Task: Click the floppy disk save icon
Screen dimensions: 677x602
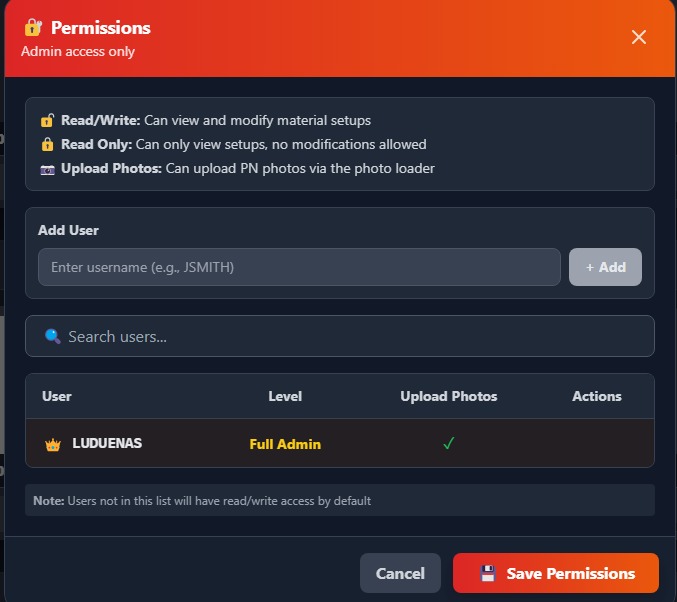Action: coord(488,574)
